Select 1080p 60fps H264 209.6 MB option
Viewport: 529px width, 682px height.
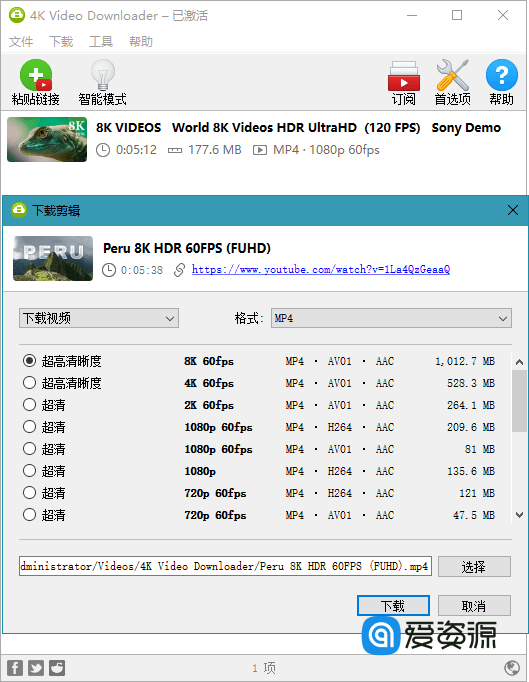pos(29,427)
